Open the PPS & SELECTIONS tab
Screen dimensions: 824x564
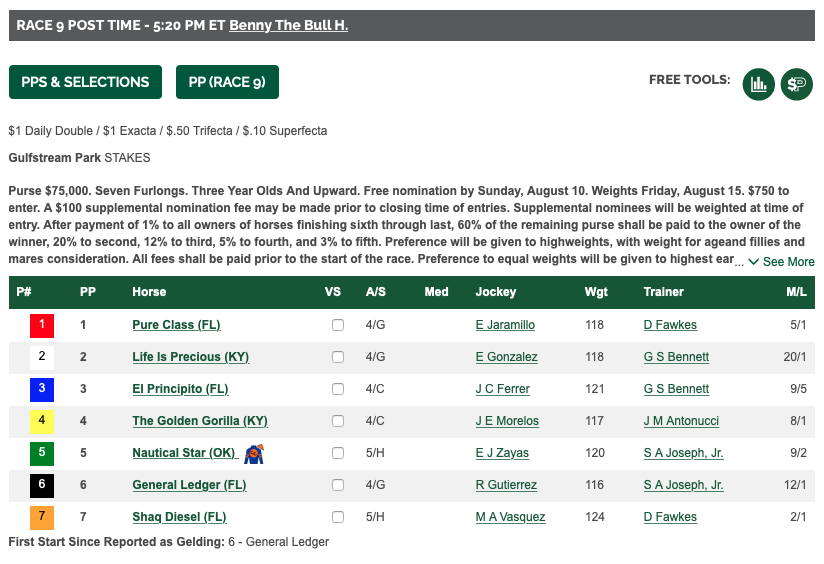pos(85,82)
